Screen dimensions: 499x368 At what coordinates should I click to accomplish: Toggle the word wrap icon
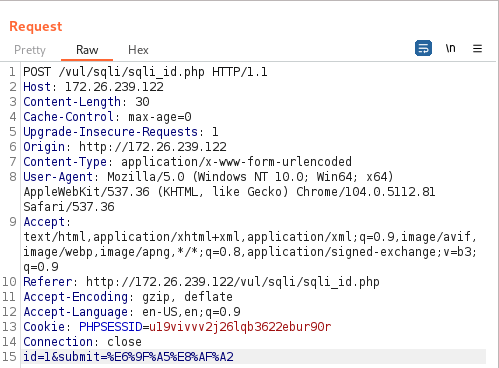tap(423, 48)
